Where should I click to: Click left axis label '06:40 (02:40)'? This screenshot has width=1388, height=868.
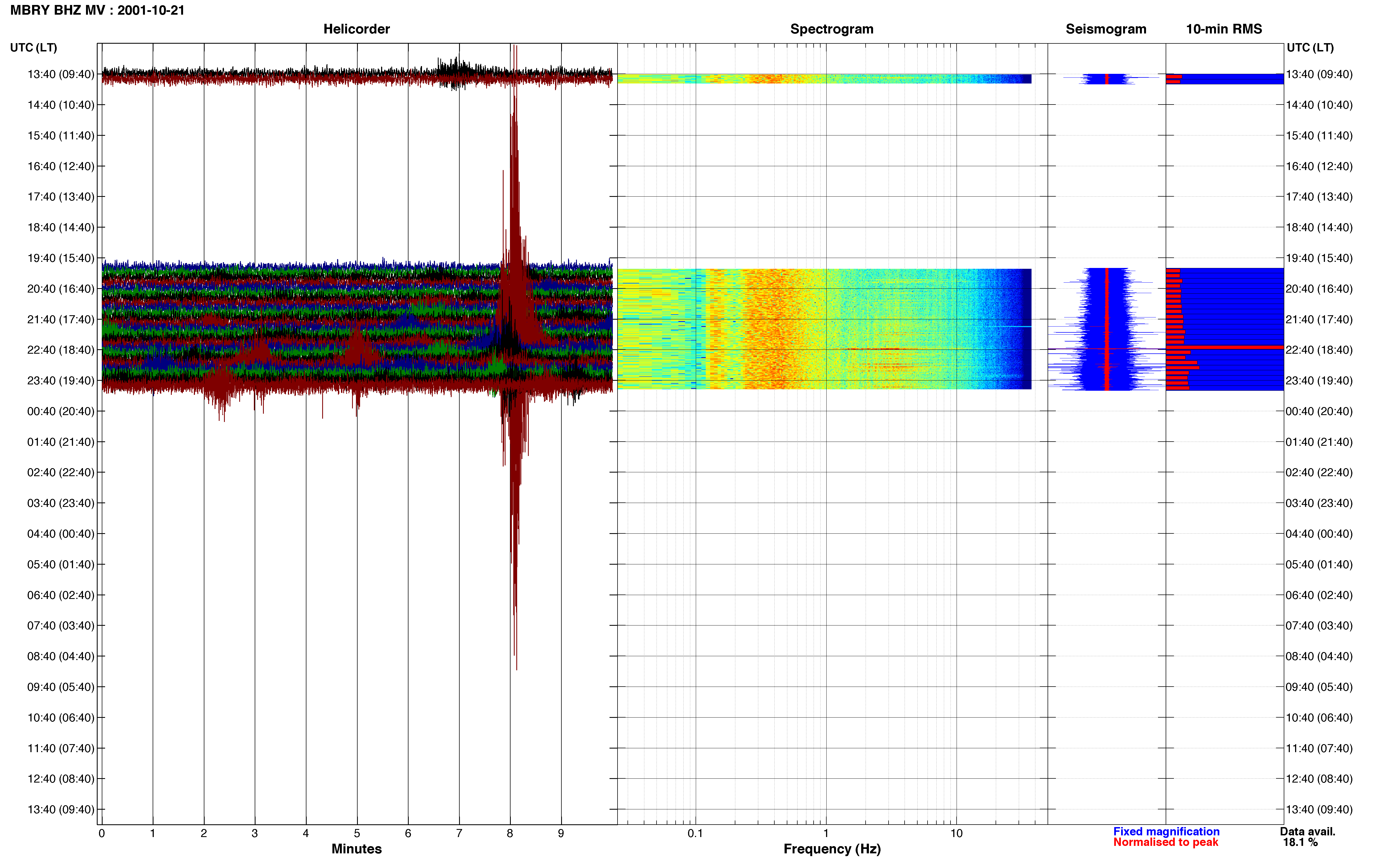pos(61,595)
